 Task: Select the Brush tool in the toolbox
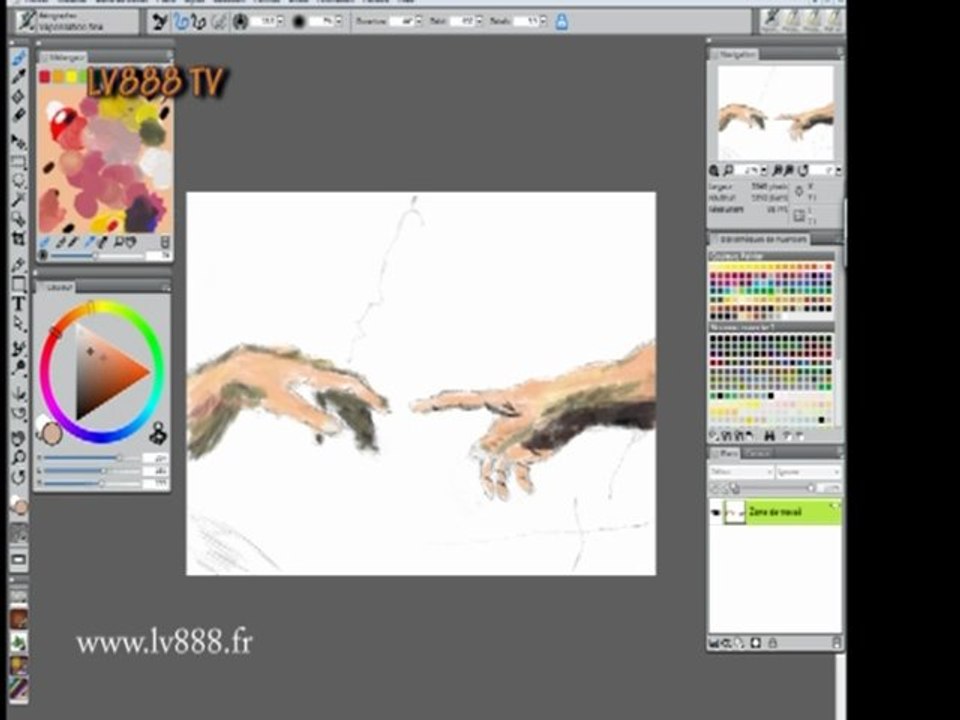[19, 59]
